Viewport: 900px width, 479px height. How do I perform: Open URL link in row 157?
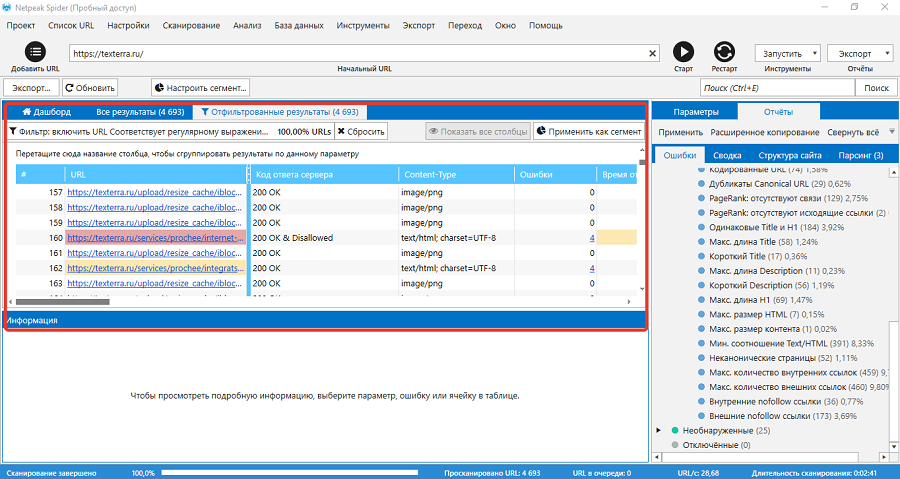[x=154, y=192]
